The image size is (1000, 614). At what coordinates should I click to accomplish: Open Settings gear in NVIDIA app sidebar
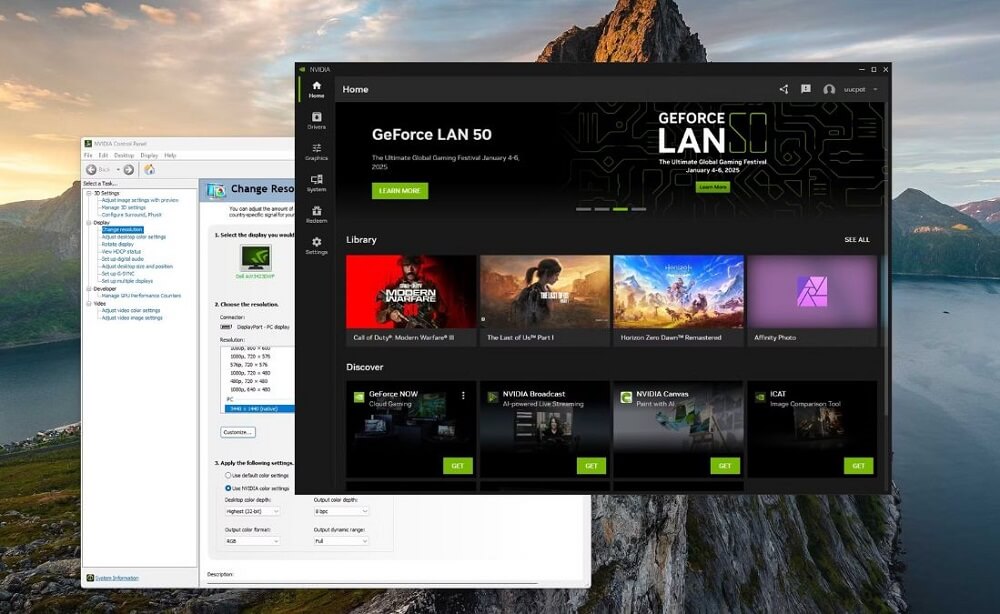click(316, 245)
